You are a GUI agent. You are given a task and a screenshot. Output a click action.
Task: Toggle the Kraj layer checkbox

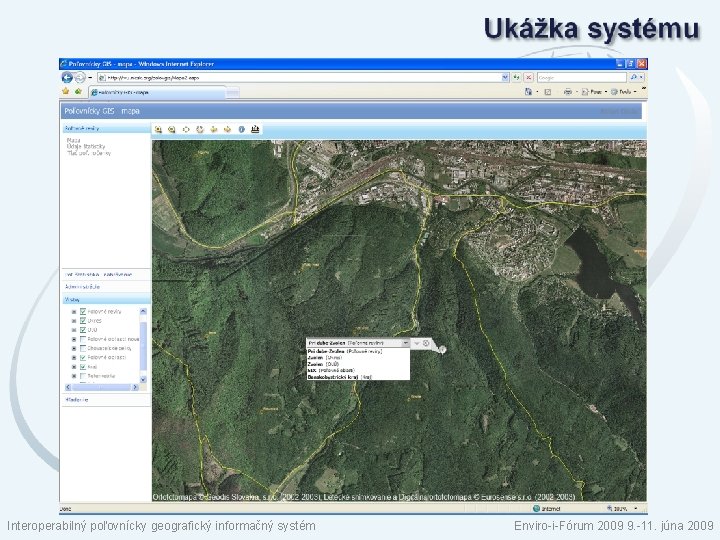[83, 366]
